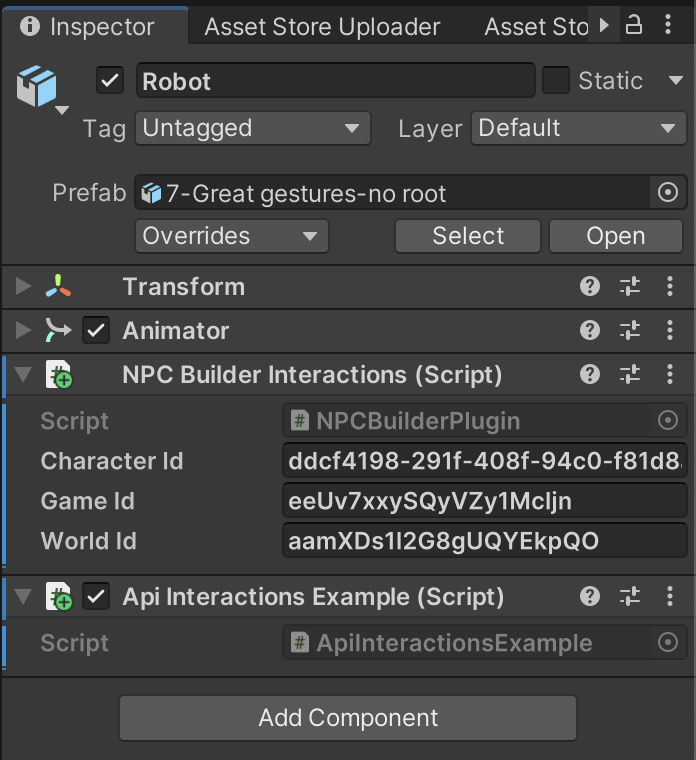Open object picker for Prefab field
The image size is (696, 760).
[x=669, y=193]
